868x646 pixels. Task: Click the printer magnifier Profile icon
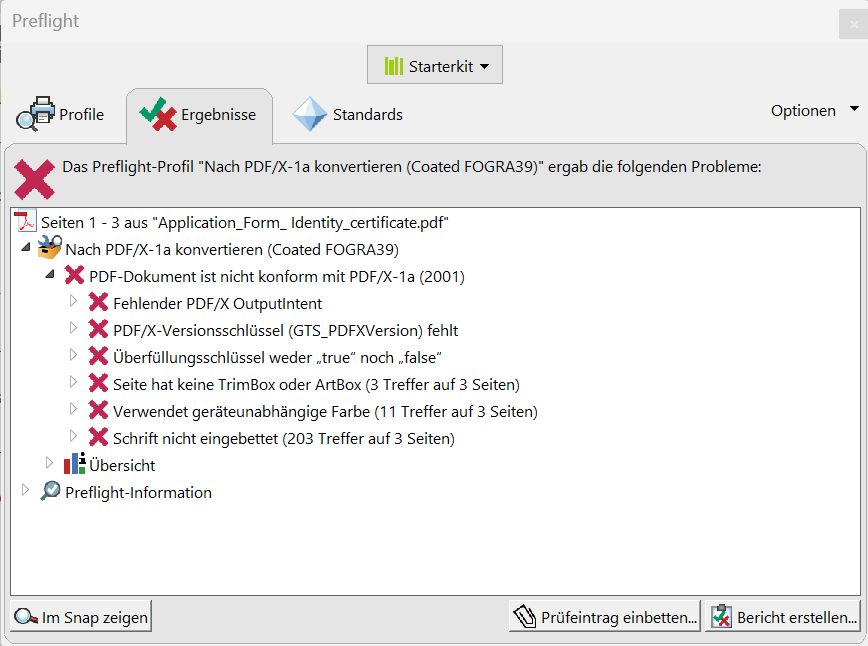tap(35, 113)
